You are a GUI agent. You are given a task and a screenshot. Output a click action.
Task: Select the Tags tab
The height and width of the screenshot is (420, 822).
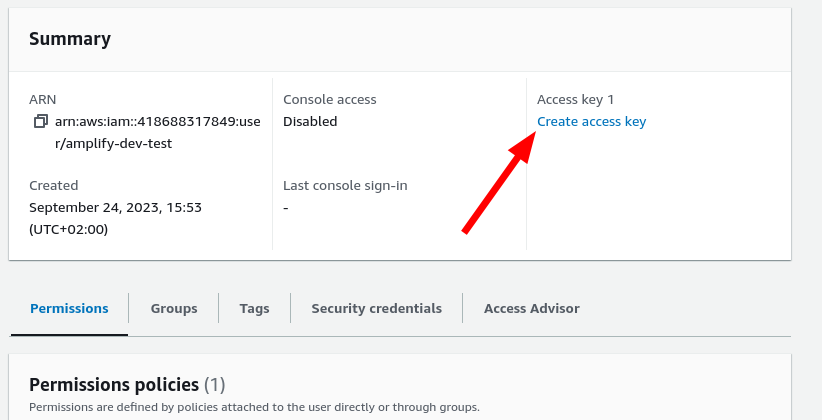point(254,308)
